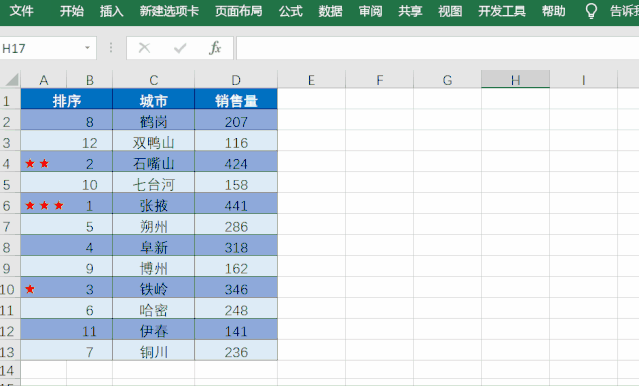Open the 帮助 tab
The width and height of the screenshot is (639, 386).
553,11
